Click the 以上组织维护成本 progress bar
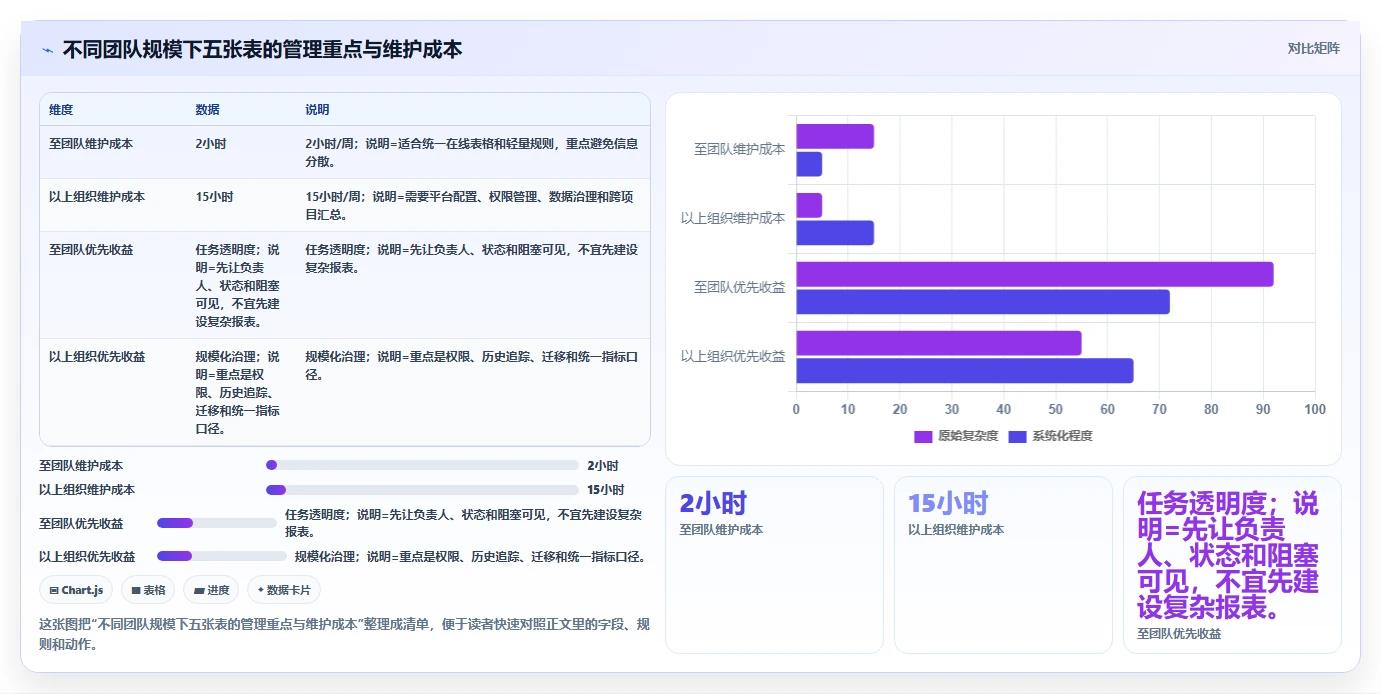Image resolution: width=1381 pixels, height=694 pixels. coord(422,489)
